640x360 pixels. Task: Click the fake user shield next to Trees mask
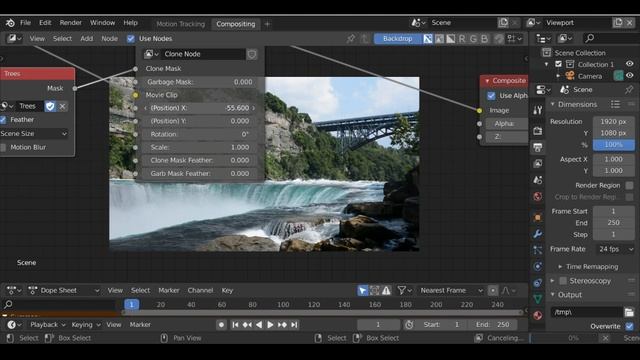pyautogui.click(x=50, y=106)
